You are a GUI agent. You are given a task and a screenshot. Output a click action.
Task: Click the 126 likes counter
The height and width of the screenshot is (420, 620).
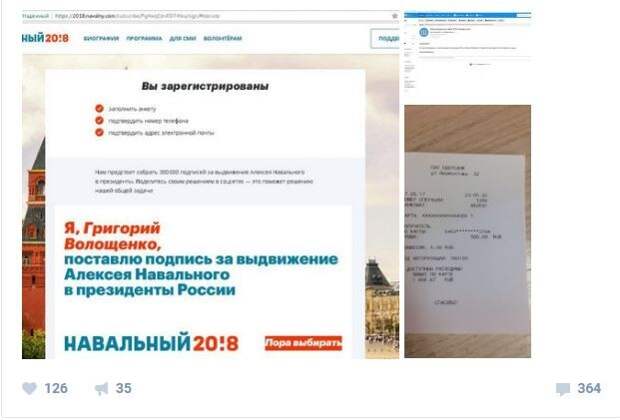point(56,388)
